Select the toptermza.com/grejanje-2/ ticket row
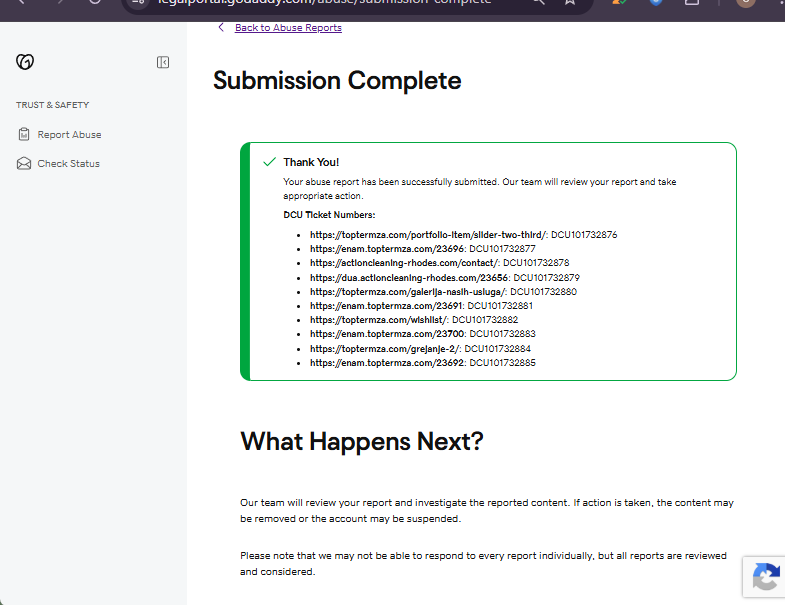This screenshot has height=605, width=785. click(x=420, y=349)
